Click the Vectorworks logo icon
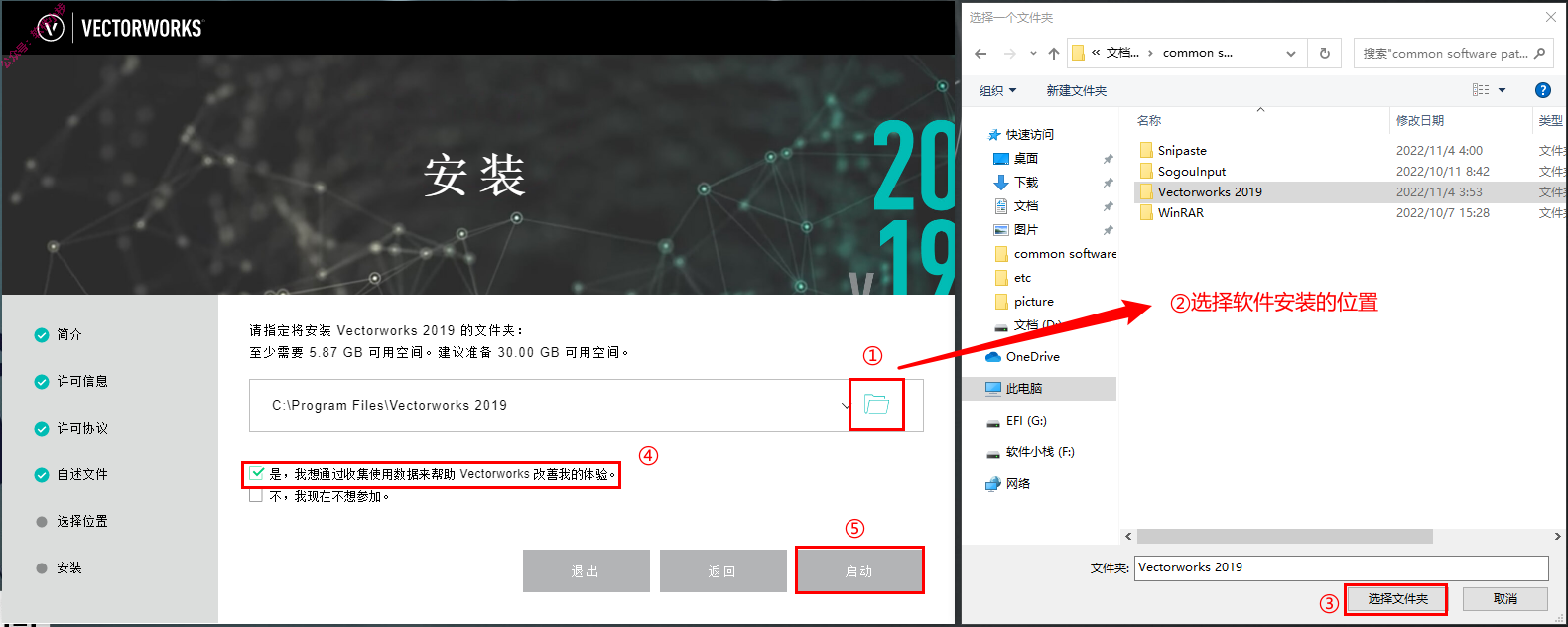The image size is (1568, 627). click(51, 28)
